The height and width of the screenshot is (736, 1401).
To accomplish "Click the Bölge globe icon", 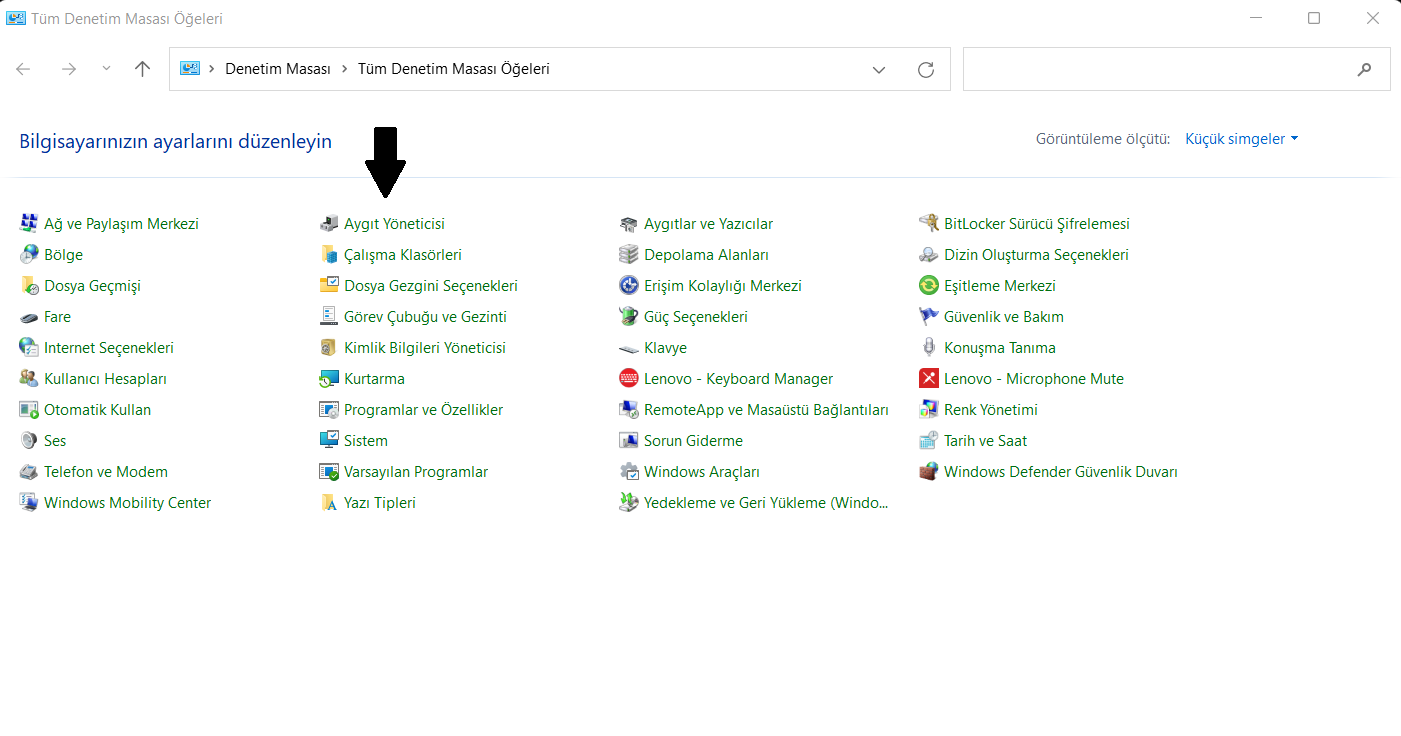I will tap(28, 255).
